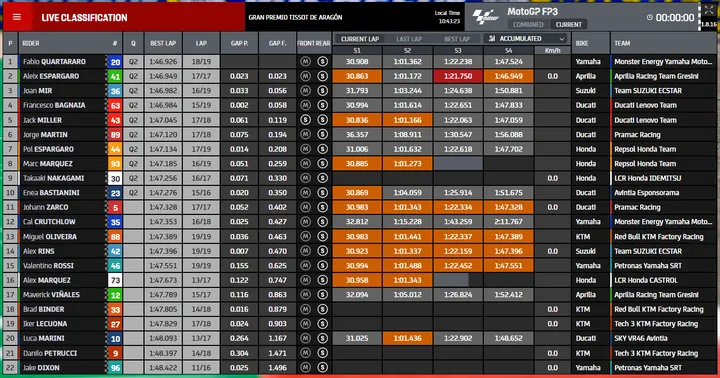720x378 pixels.
Task: Click Viñales's front tyre icon
Action: click(305, 295)
